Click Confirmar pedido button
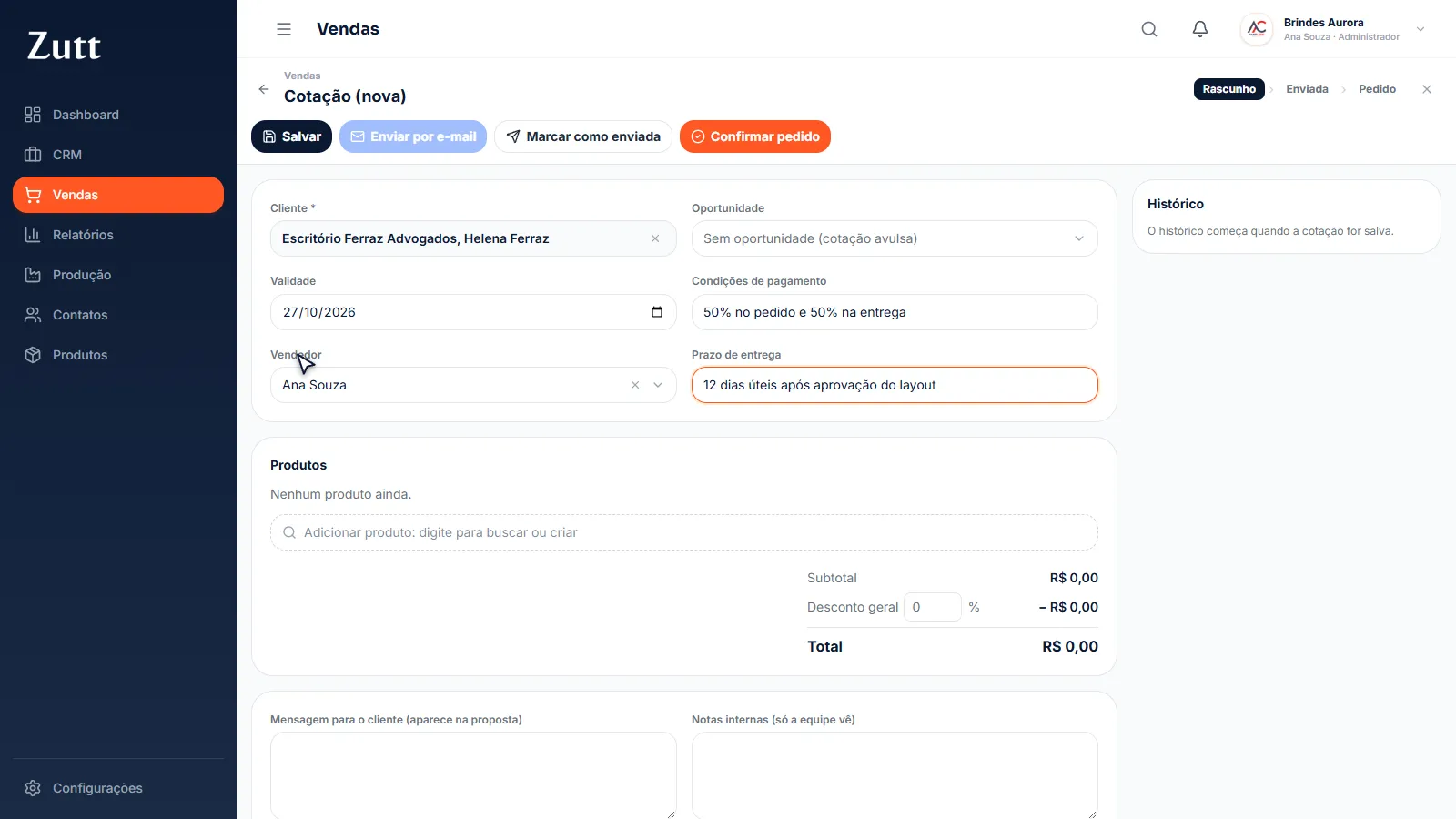1456x819 pixels. 755,136
